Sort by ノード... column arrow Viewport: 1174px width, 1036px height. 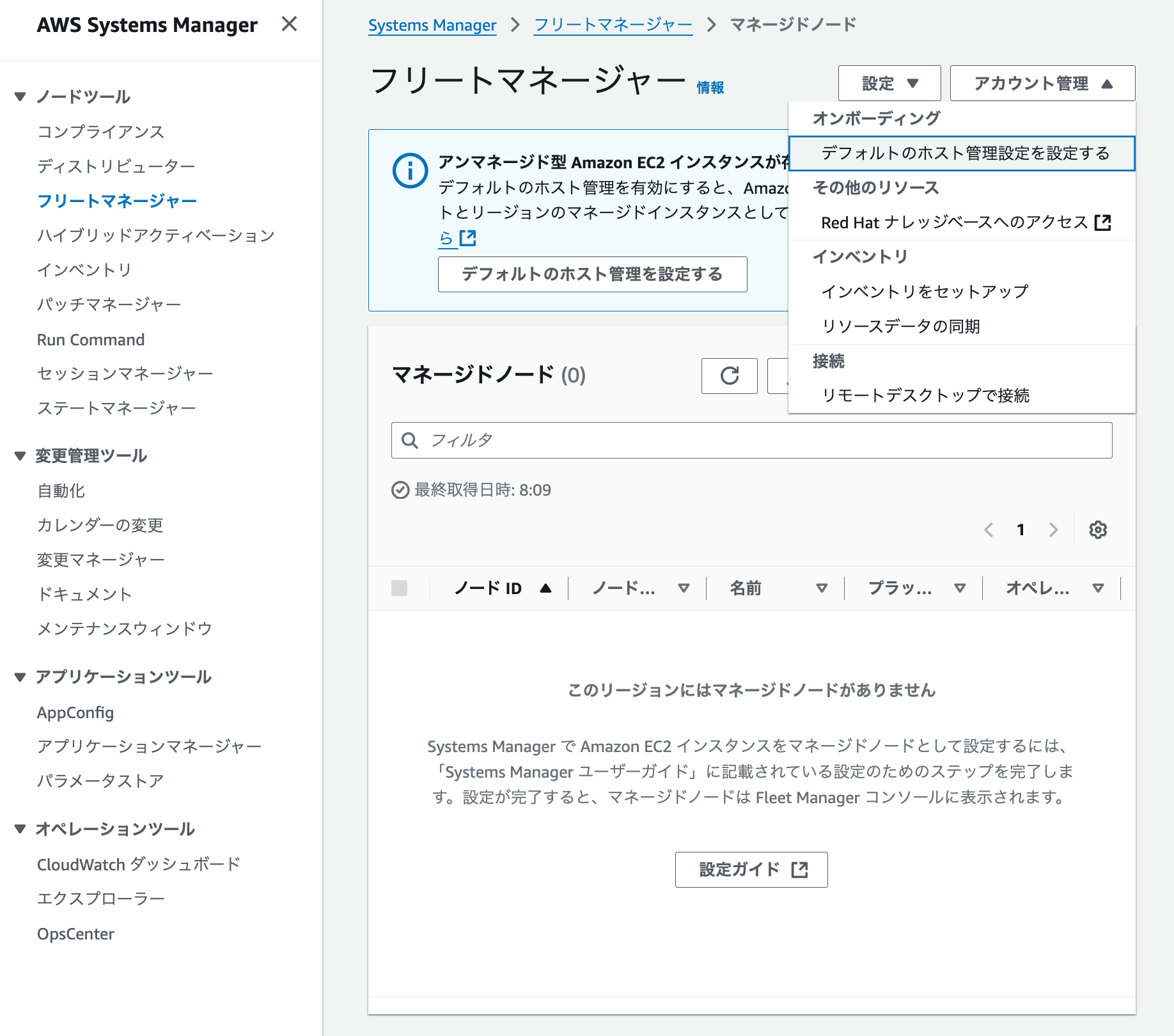(684, 588)
